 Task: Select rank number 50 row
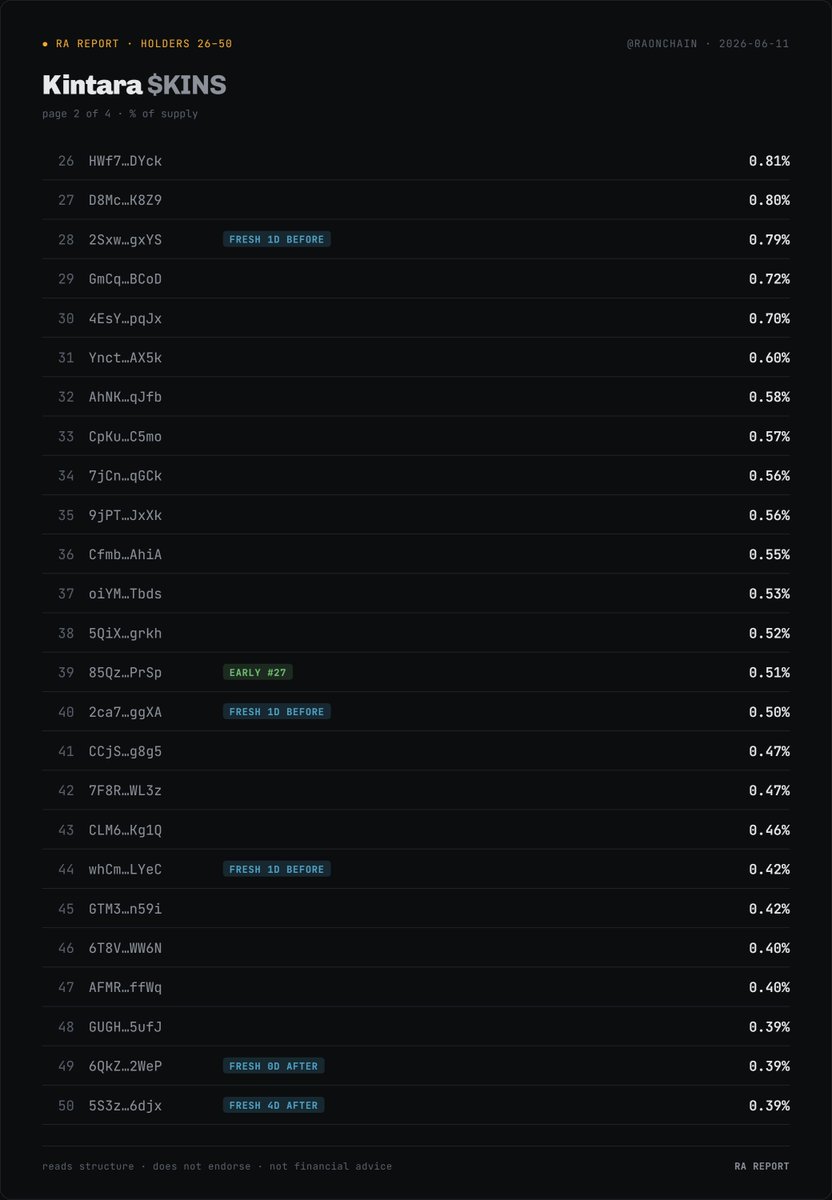416,1106
